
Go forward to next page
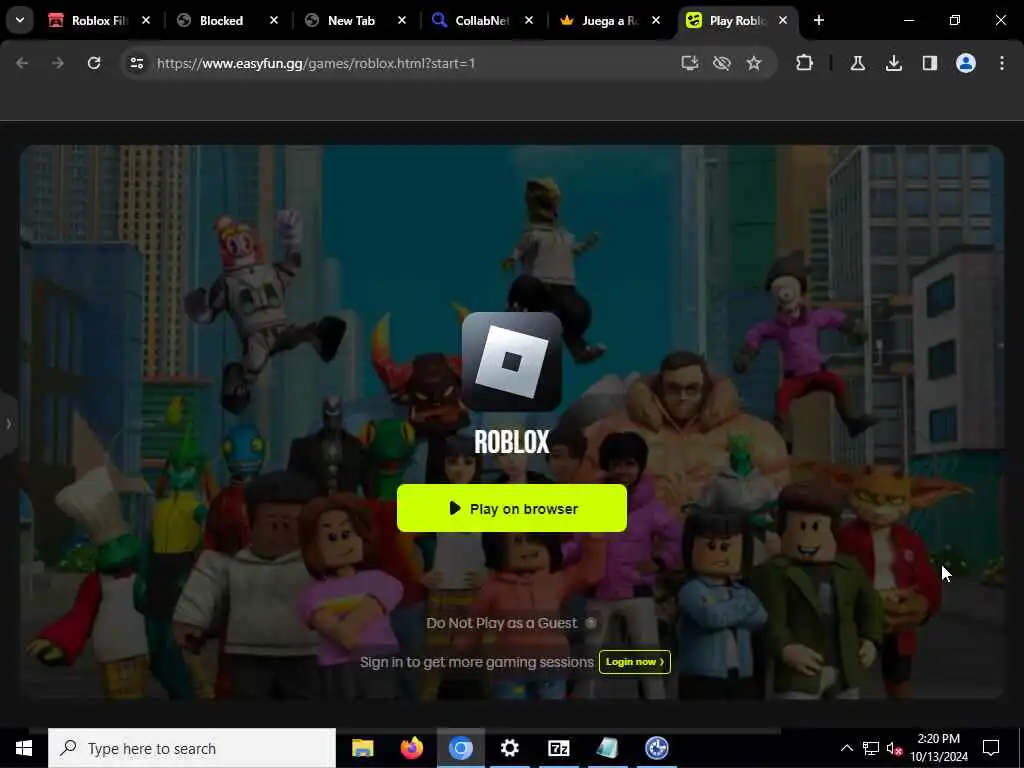[57, 63]
